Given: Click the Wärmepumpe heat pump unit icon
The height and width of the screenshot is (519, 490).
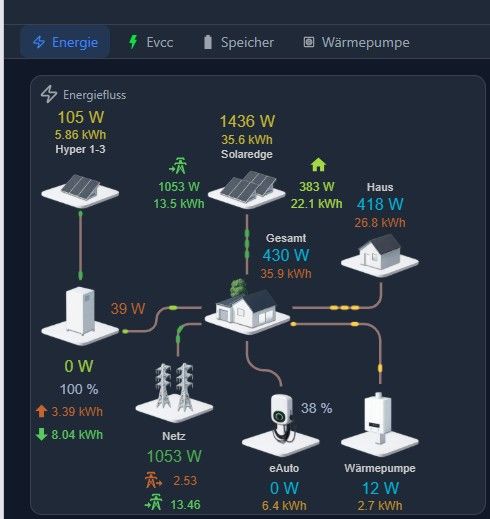Looking at the screenshot, I should pos(380,424).
